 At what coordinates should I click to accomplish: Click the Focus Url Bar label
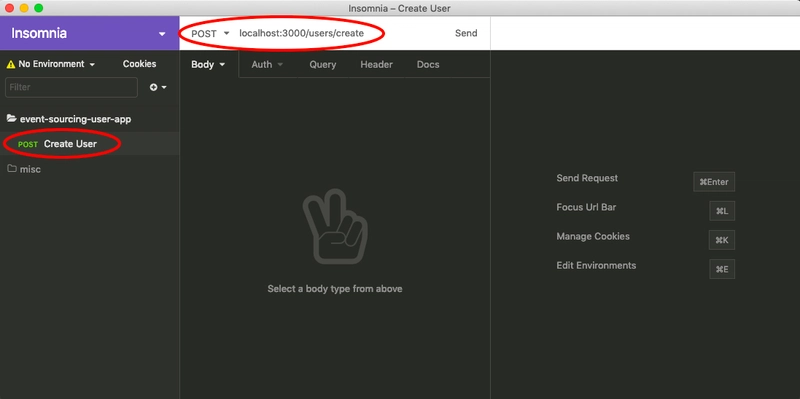586,208
